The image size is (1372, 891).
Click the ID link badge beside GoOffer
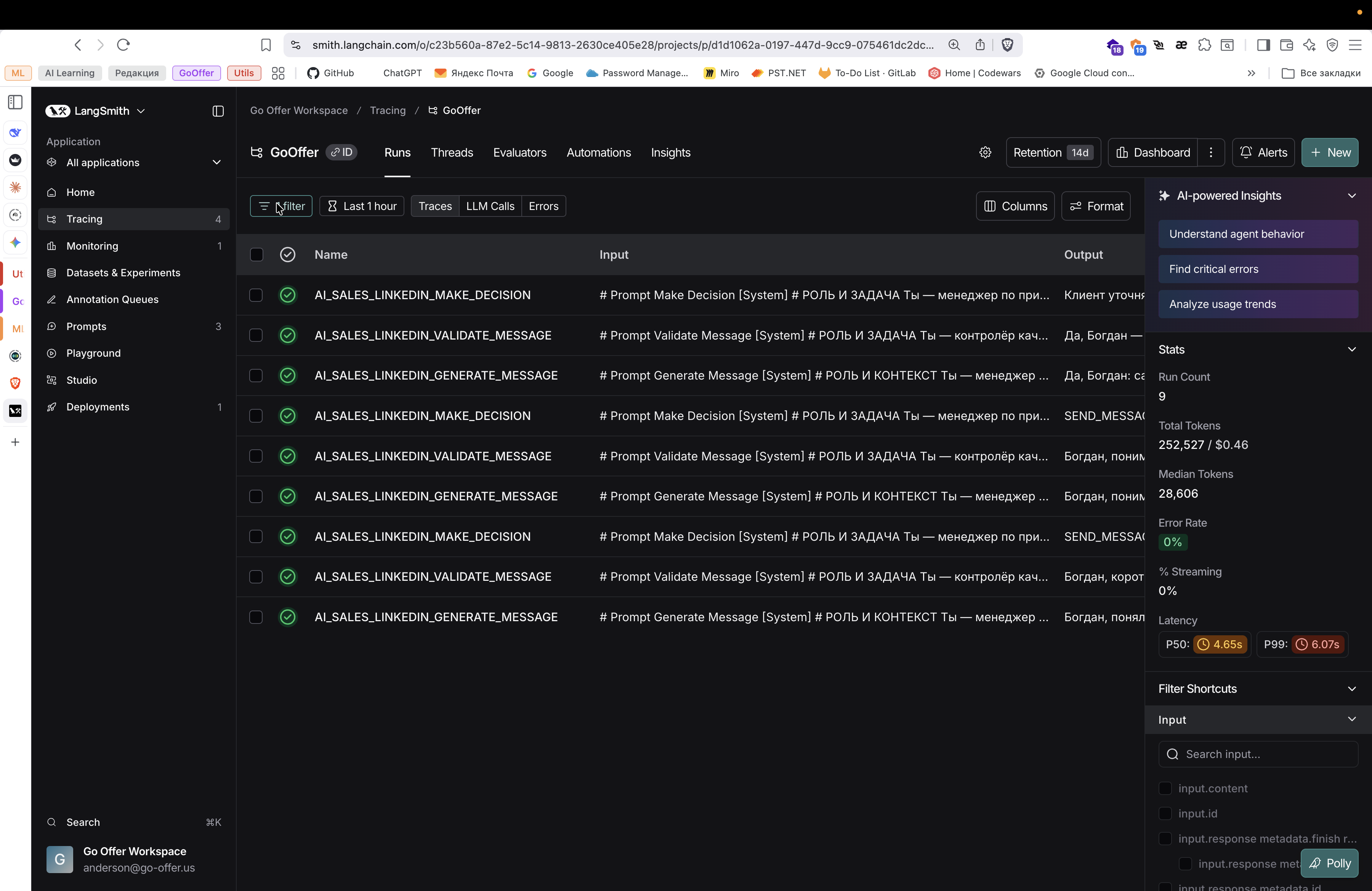click(342, 152)
